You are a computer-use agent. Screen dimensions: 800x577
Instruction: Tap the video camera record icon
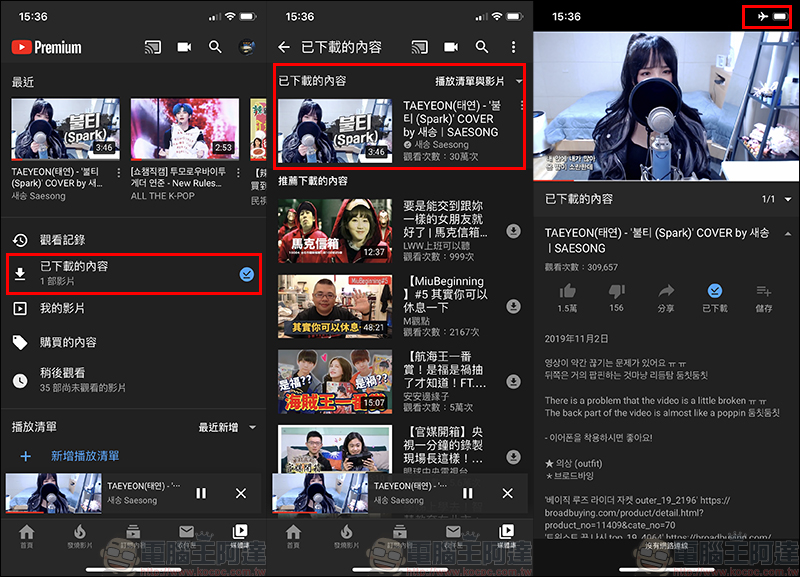point(184,47)
